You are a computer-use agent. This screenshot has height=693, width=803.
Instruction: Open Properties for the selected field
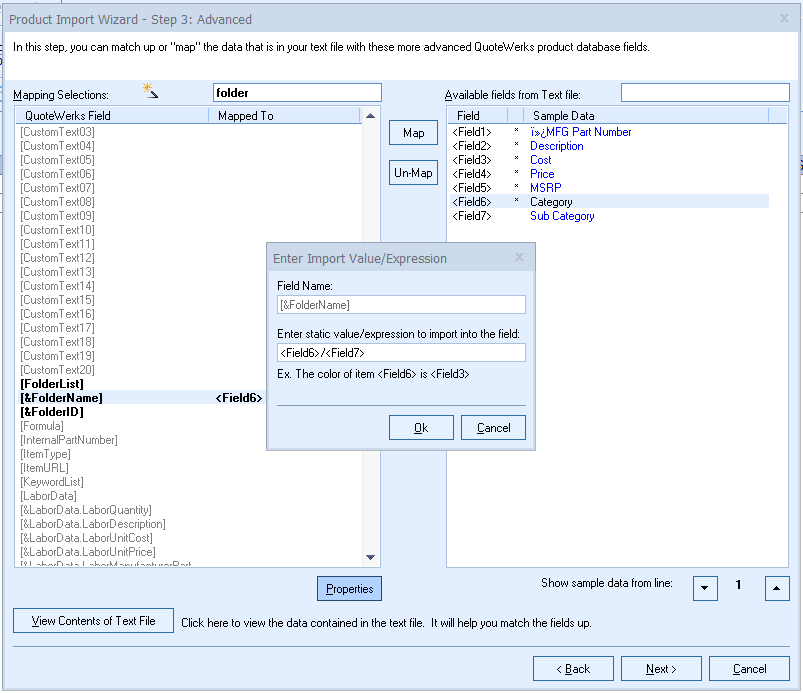[x=349, y=589]
